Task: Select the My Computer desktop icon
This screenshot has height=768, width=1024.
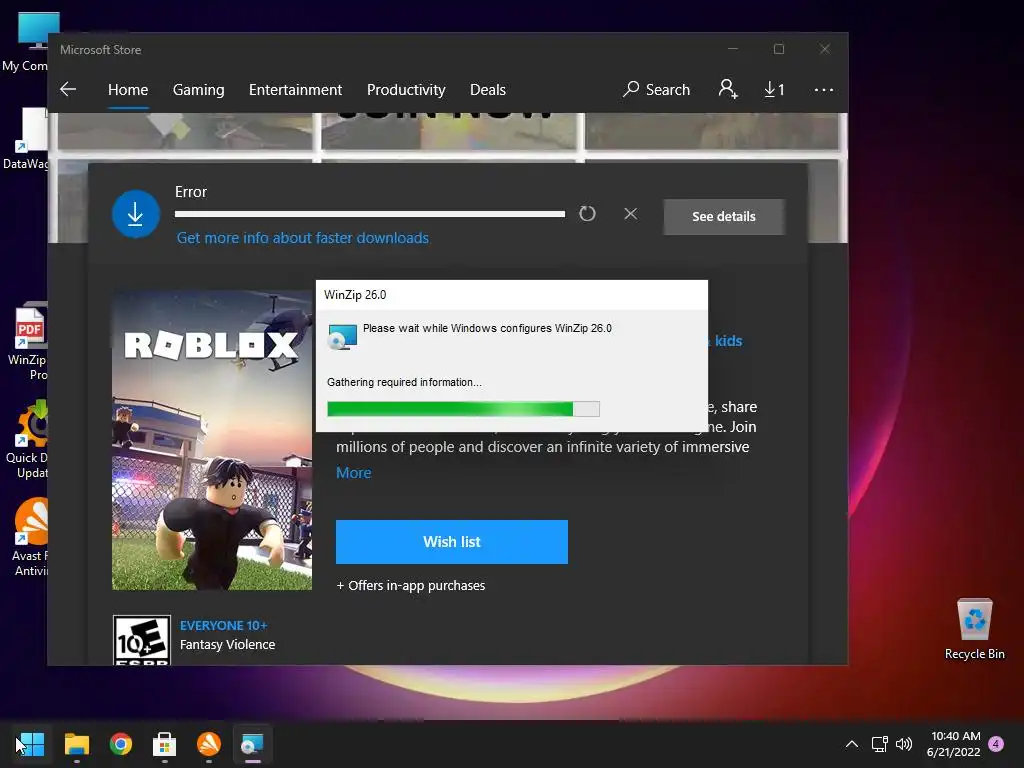Action: [25, 42]
